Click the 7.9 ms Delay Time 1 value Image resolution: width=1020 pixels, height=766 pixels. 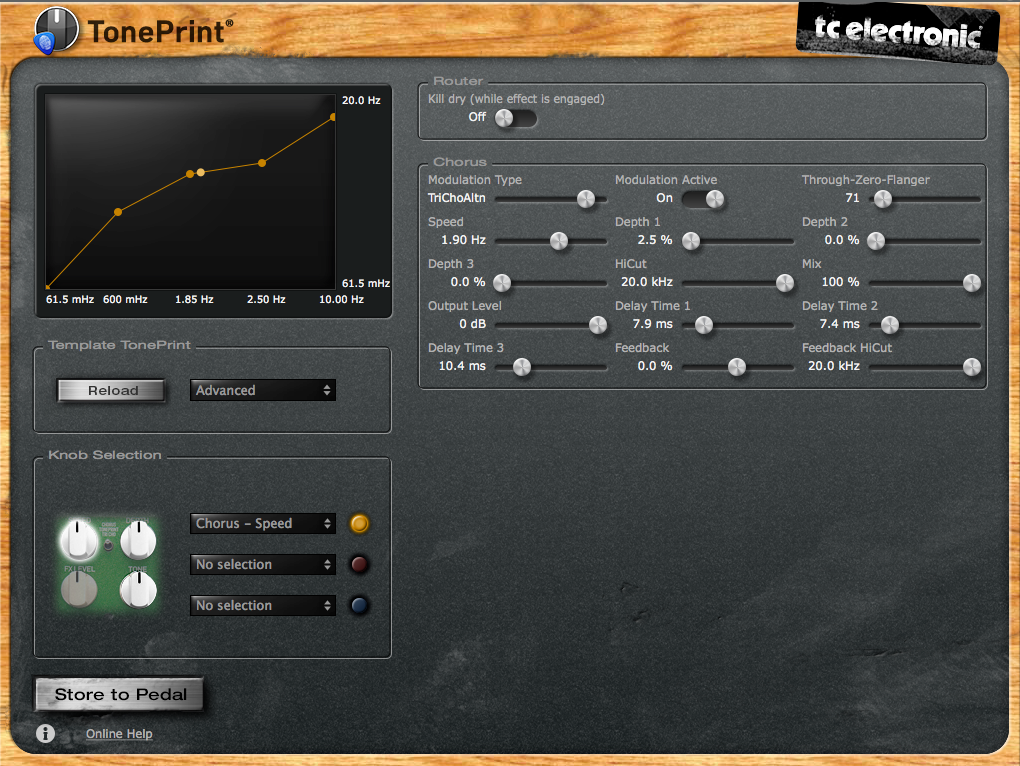pyautogui.click(x=652, y=324)
